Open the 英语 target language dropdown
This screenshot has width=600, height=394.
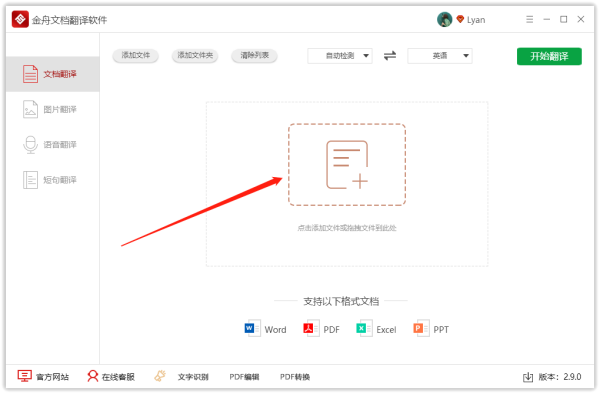pyautogui.click(x=440, y=56)
